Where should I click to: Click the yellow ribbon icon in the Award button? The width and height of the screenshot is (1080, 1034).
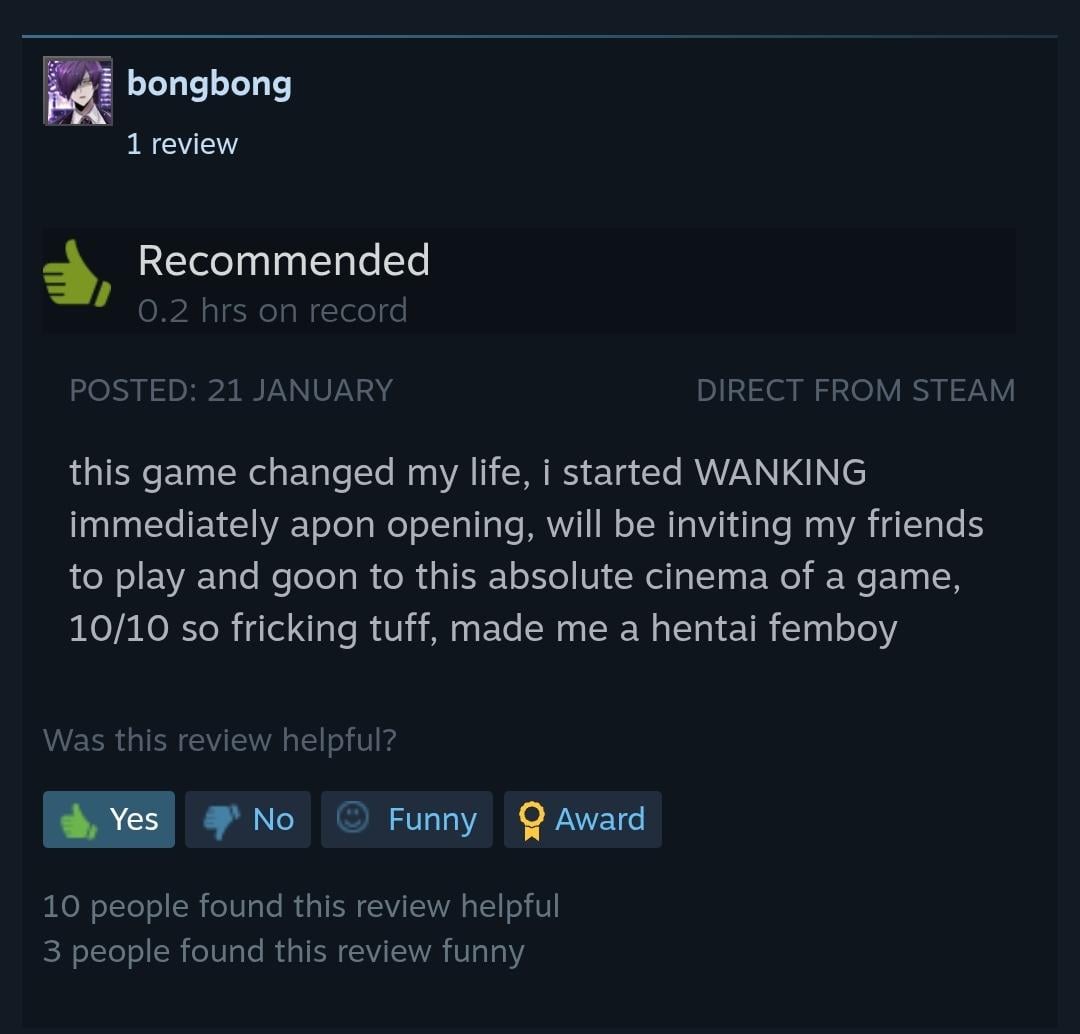point(531,820)
